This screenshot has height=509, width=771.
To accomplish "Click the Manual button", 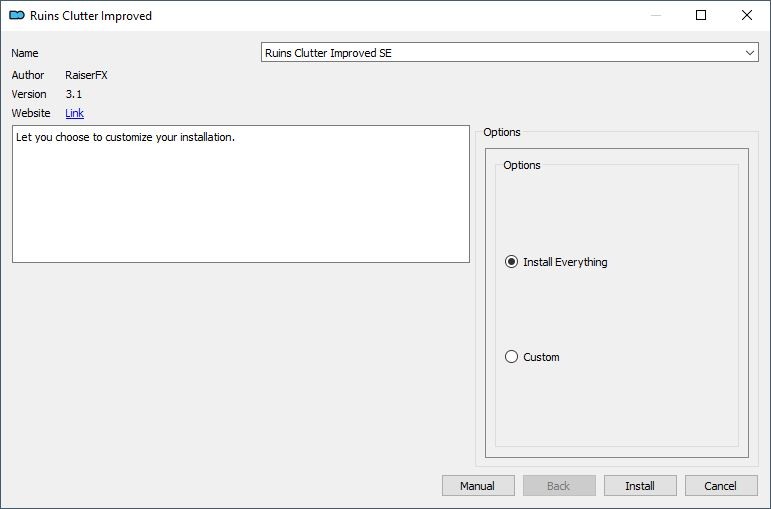I will point(478,486).
